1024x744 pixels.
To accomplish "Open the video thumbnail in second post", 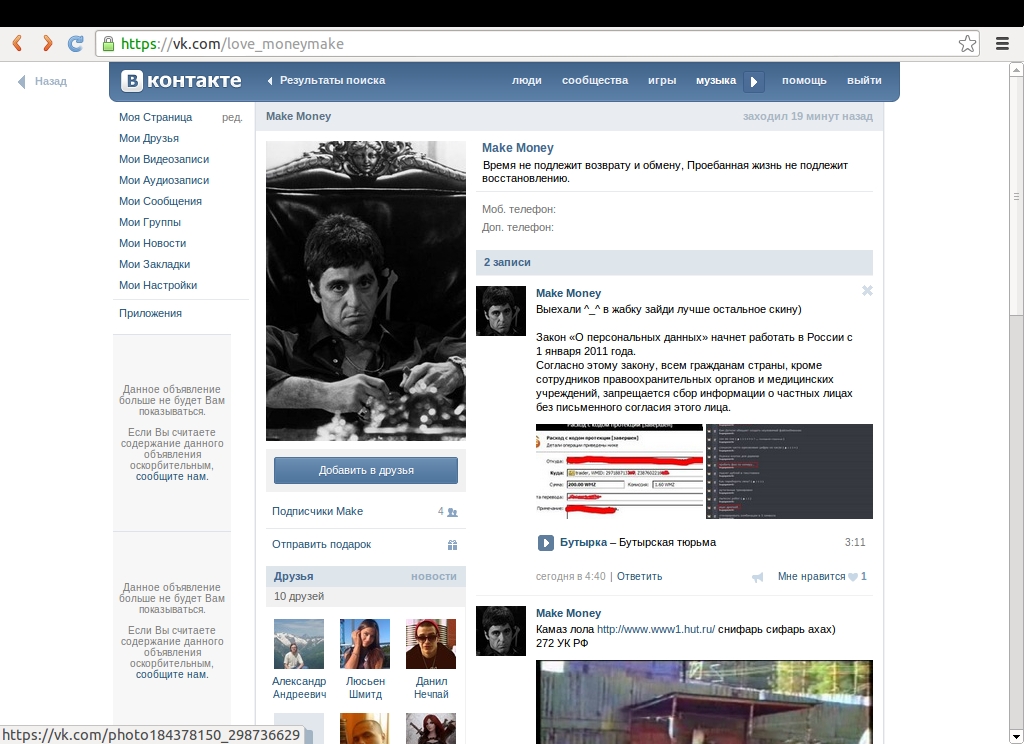I will 704,702.
